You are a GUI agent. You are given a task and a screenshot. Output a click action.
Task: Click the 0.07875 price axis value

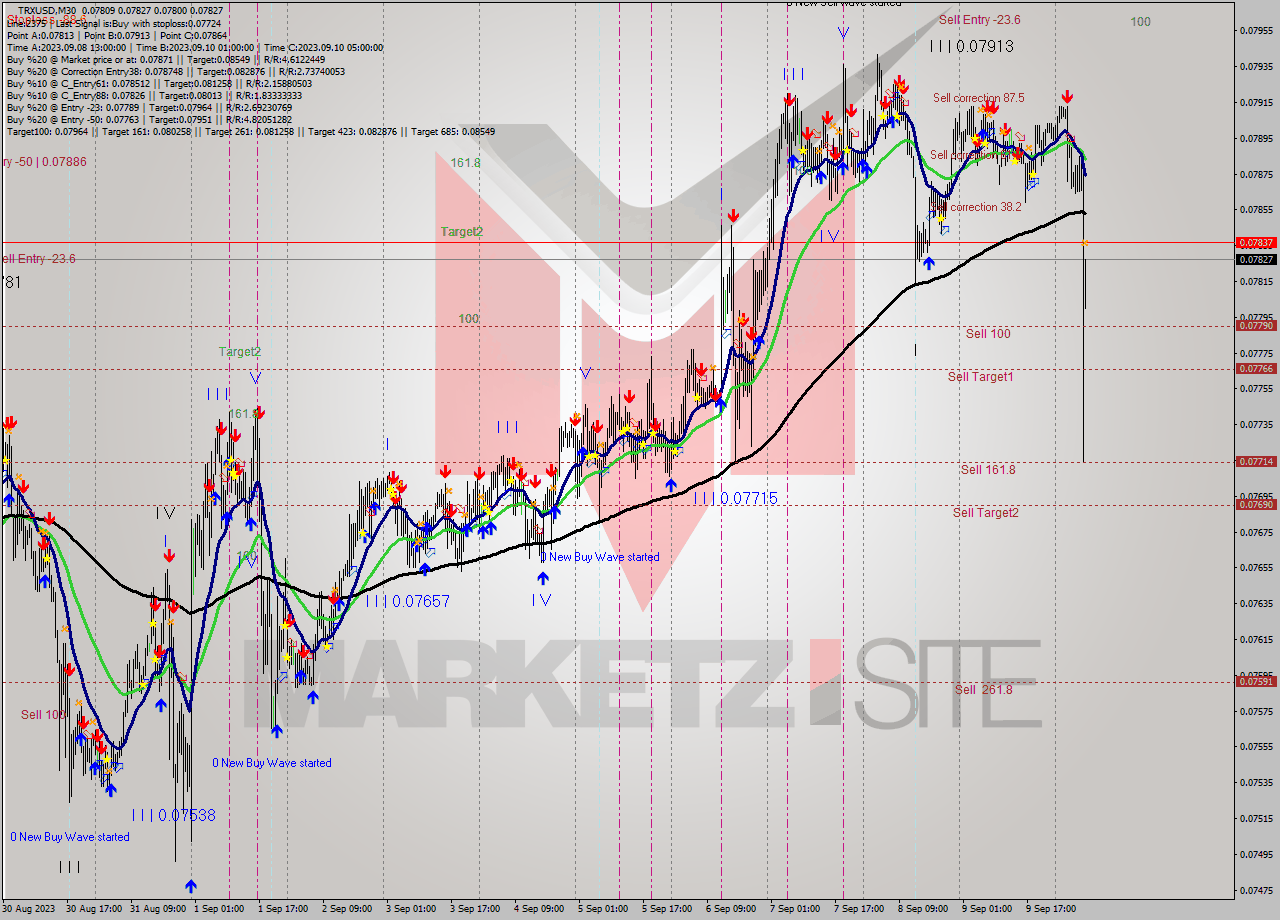(x=1256, y=174)
